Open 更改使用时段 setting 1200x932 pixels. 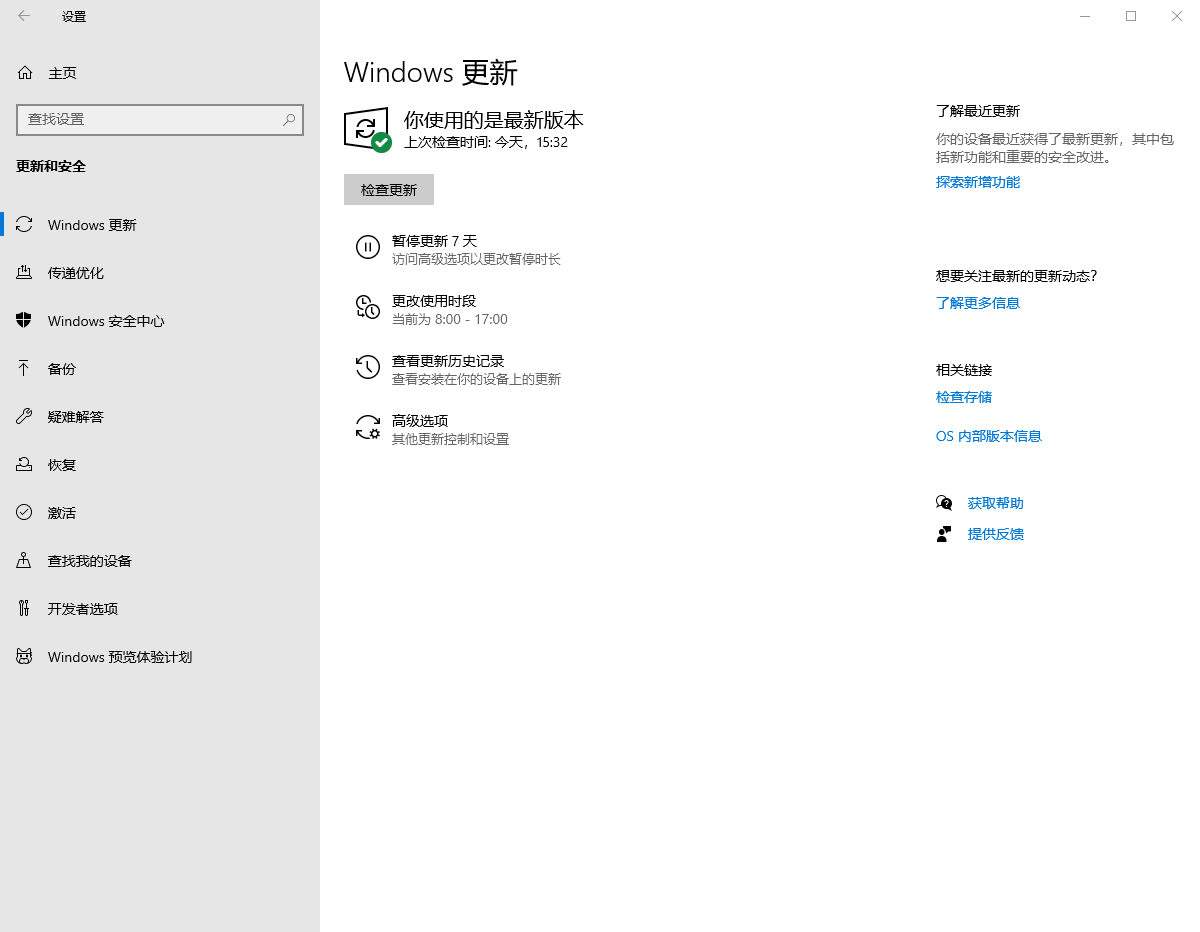[434, 301]
